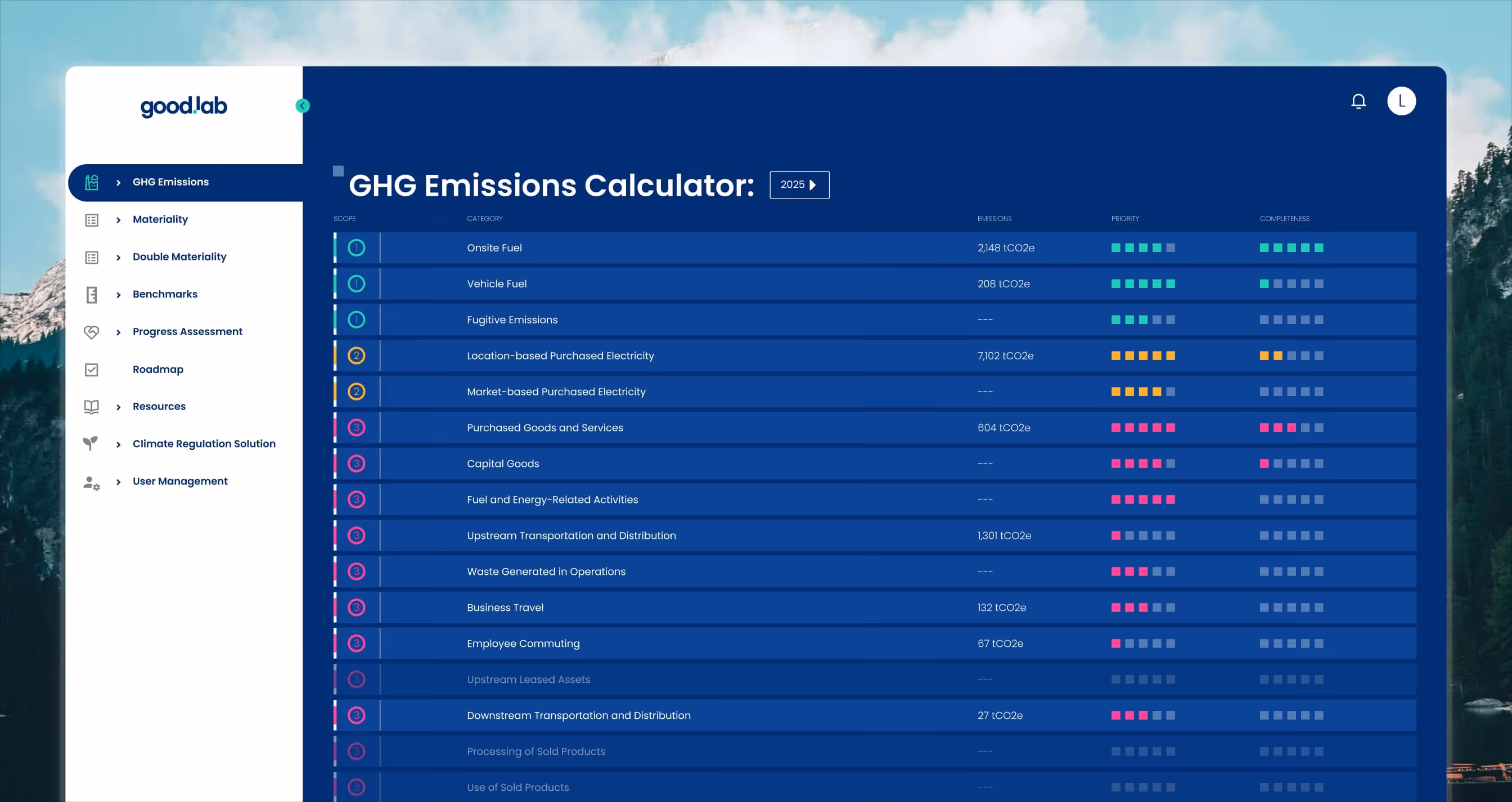Click scope 1 badge on Onsite Fuel row
Image resolution: width=1512 pixels, height=802 pixels.
click(356, 247)
